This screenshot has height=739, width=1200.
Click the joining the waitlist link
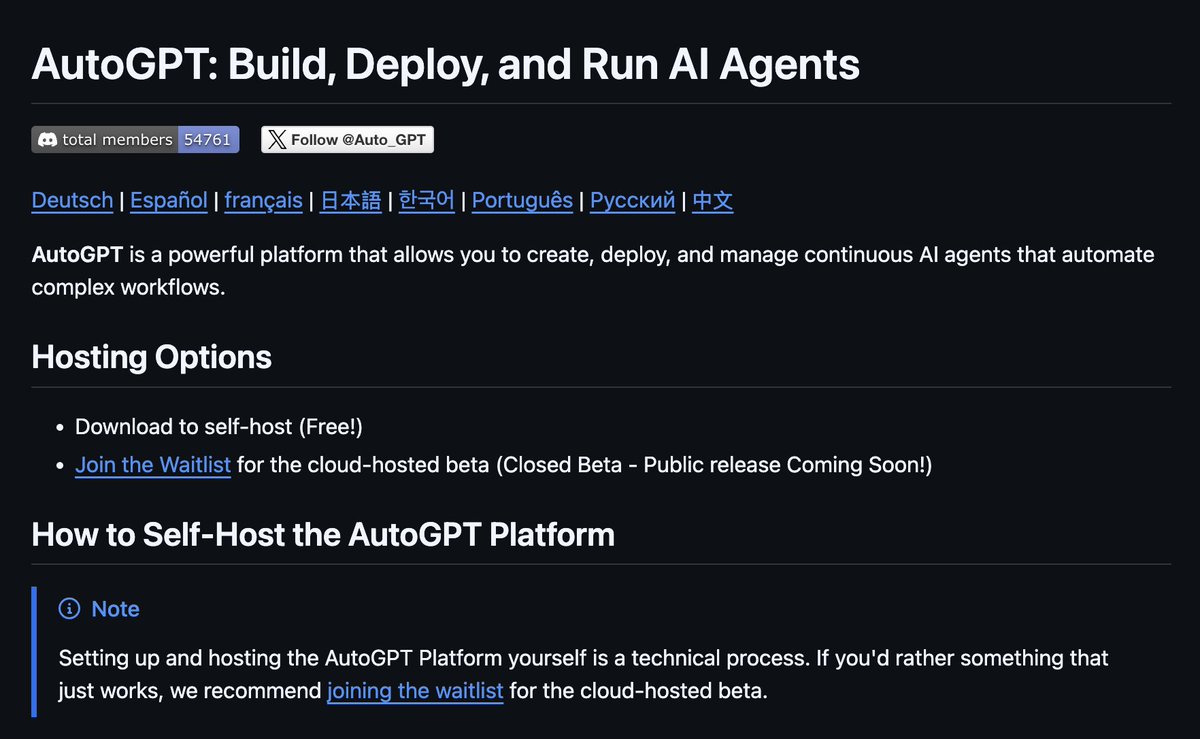tap(415, 690)
